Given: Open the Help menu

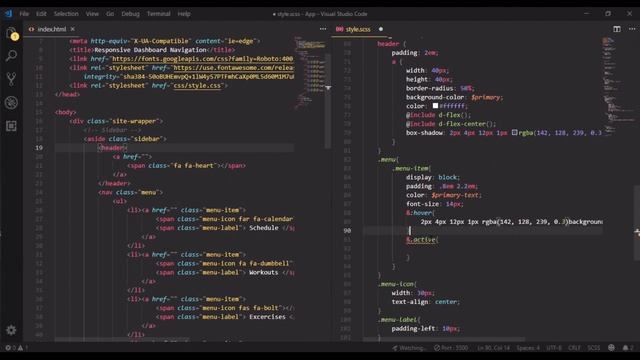Looking at the screenshot, I should click(x=184, y=13).
